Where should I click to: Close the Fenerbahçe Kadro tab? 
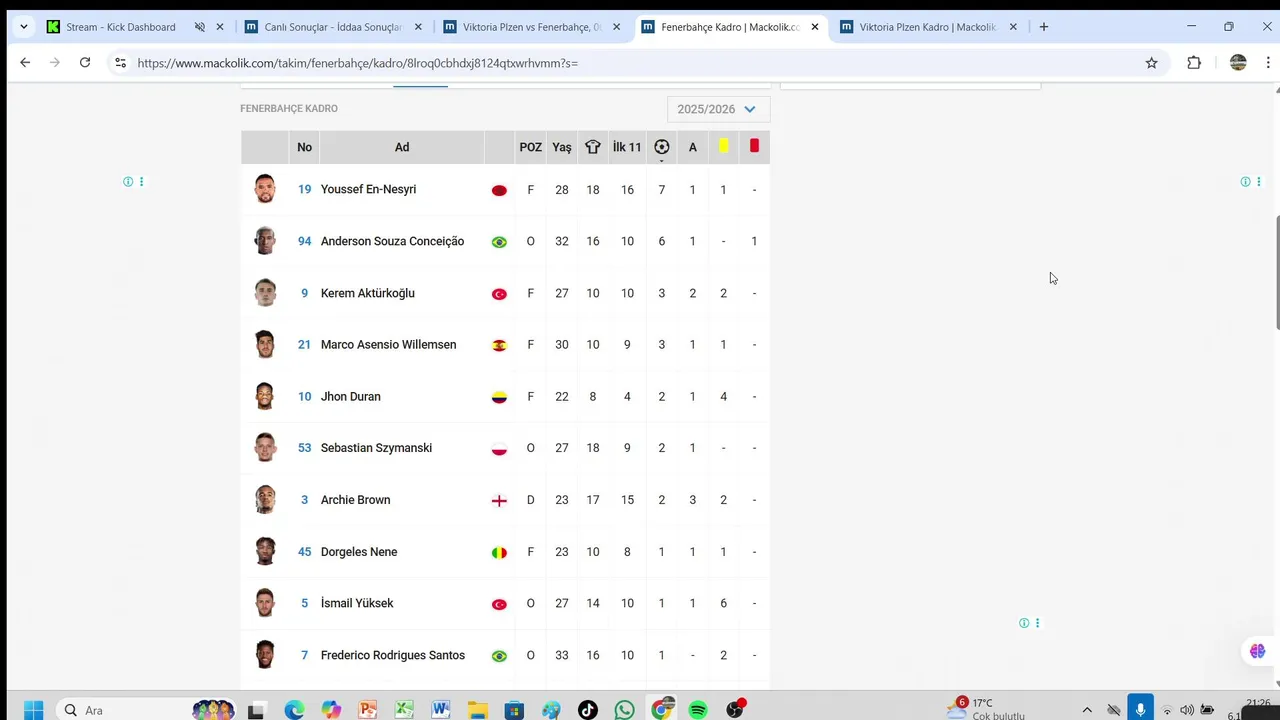click(815, 27)
